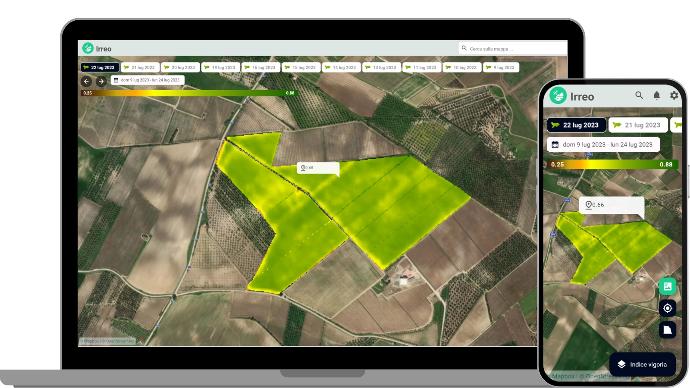Open notifications bell on the phone

click(x=657, y=95)
